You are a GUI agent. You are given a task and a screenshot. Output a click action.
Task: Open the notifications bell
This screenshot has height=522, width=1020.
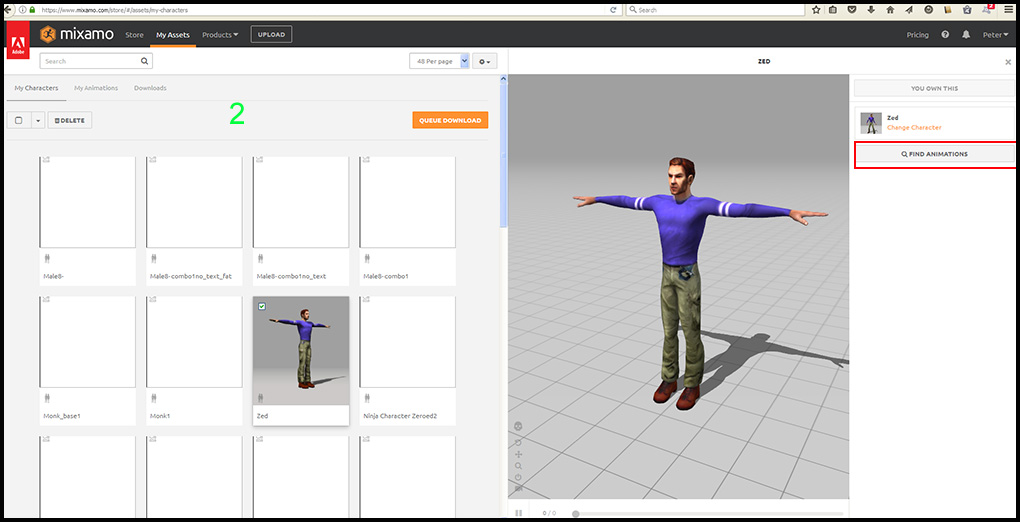966,34
